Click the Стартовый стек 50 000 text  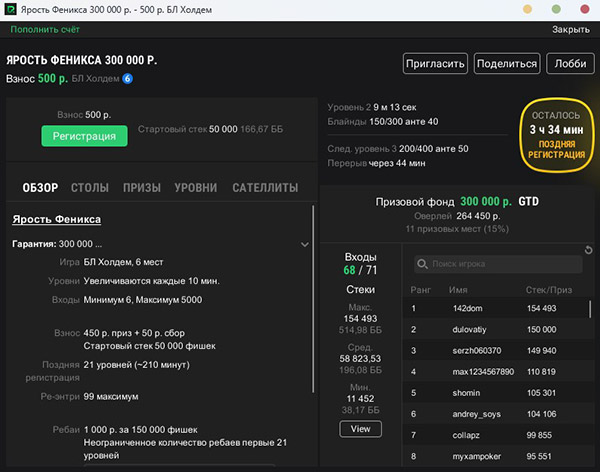point(188,129)
